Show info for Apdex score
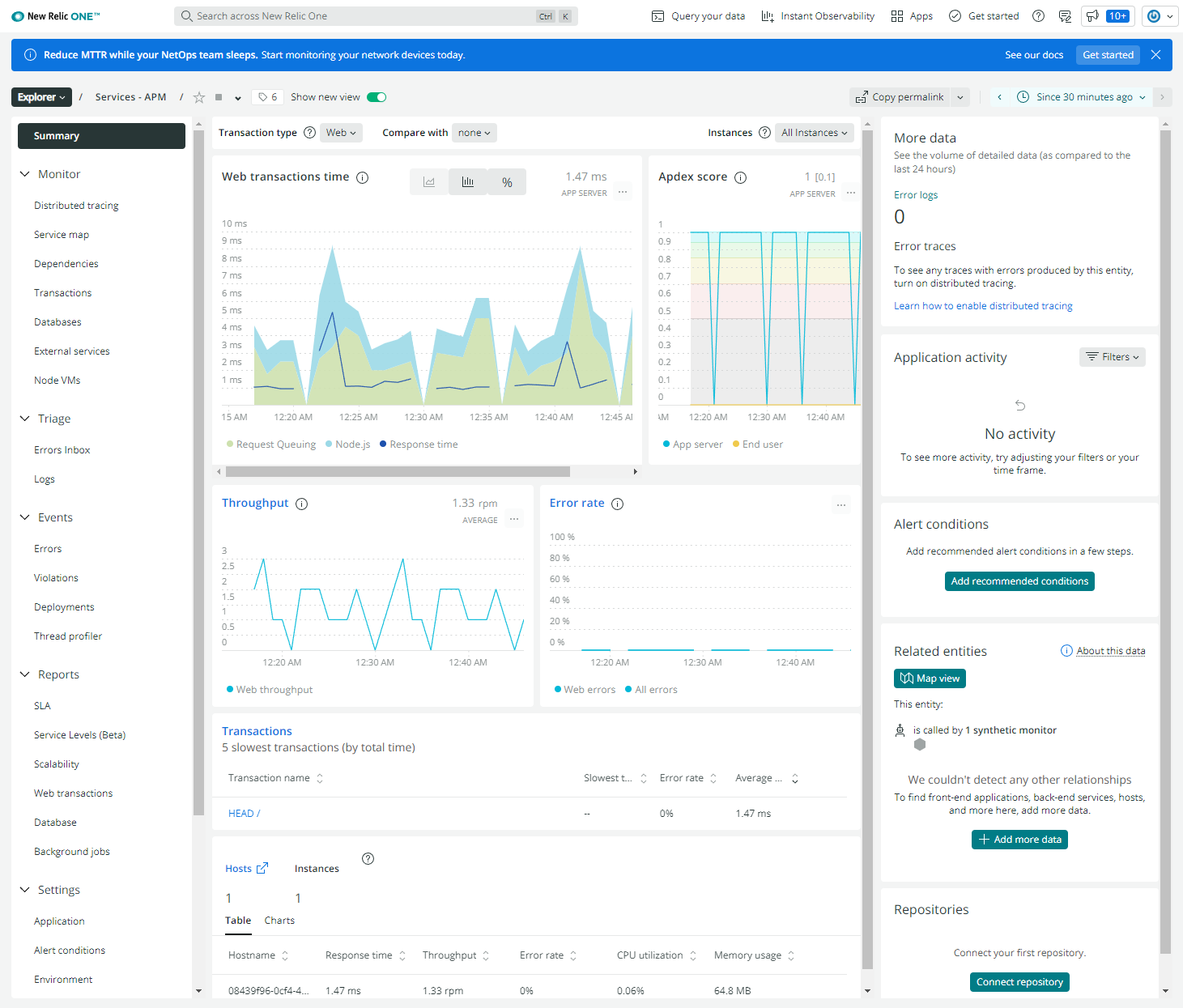This screenshot has height=1008, width=1183. click(740, 177)
